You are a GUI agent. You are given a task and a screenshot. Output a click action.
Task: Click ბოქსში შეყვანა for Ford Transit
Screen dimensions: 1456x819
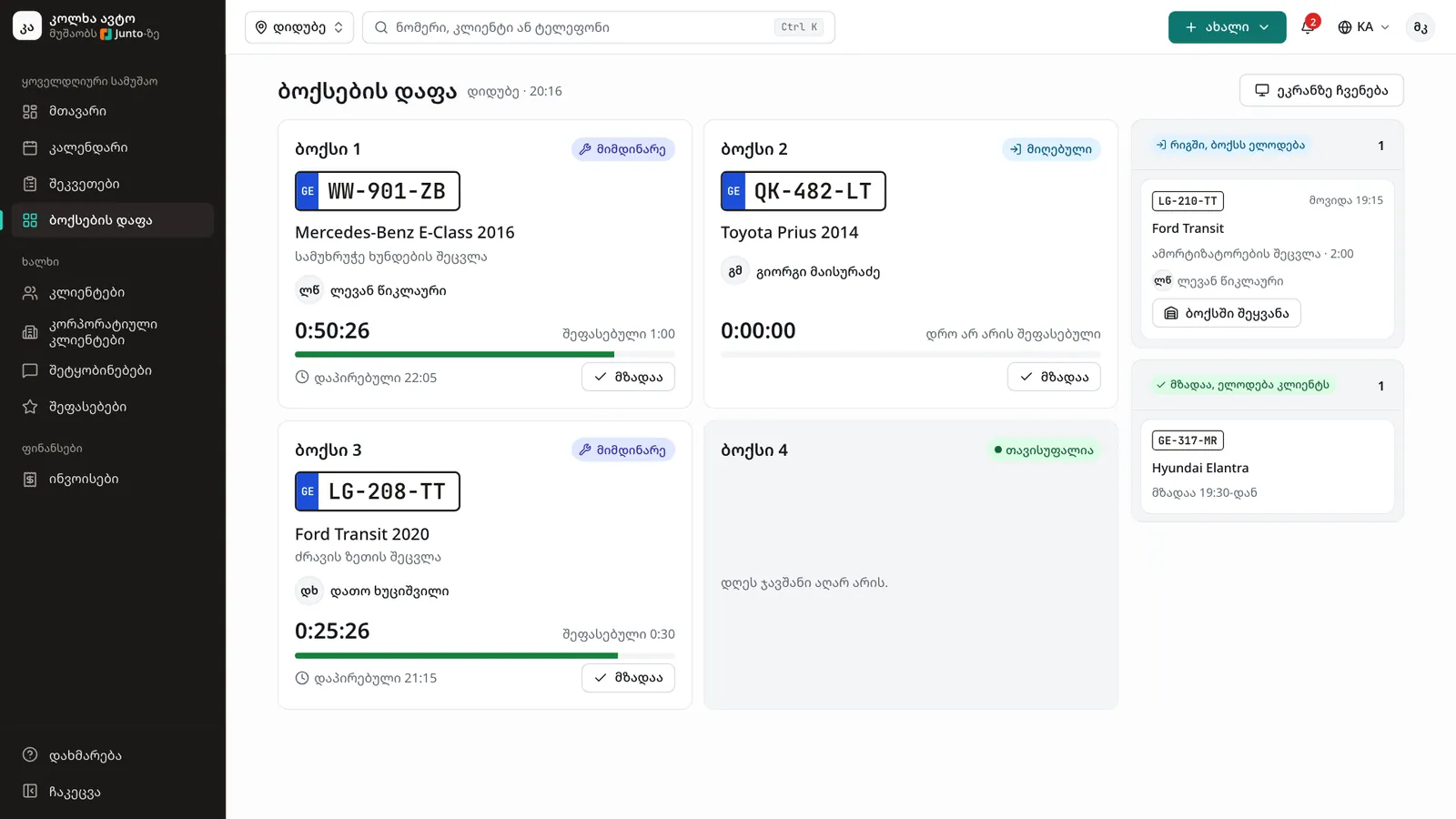point(1227,313)
